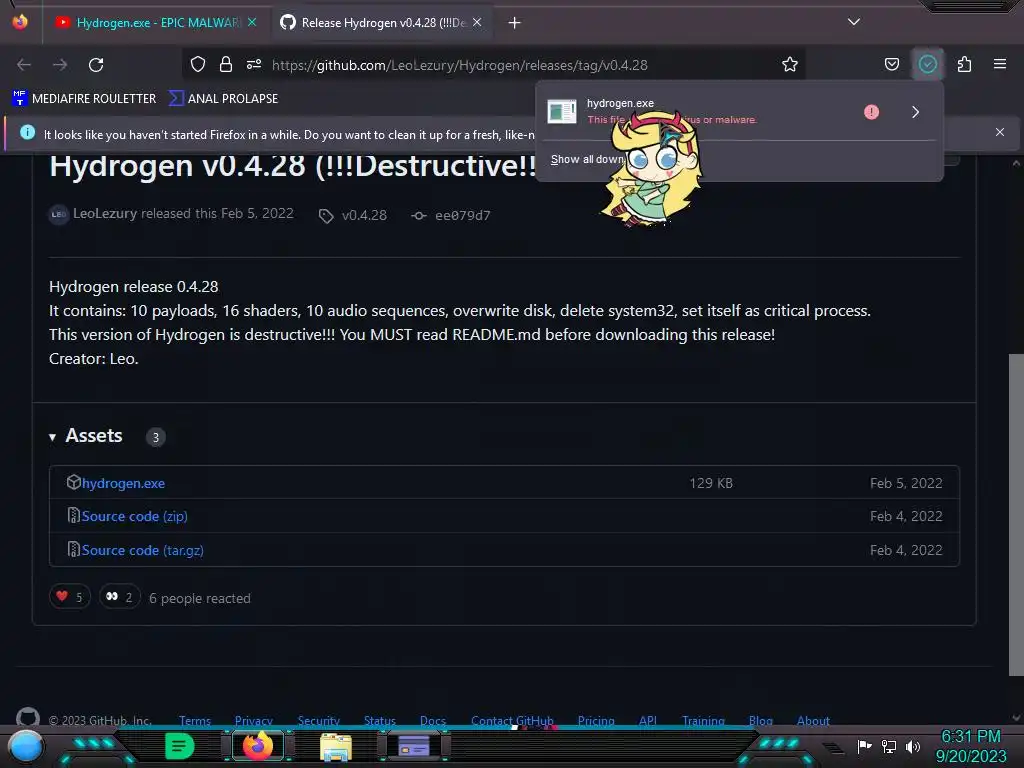This screenshot has height=768, width=1024.
Task: Open hydrogen.exe download entry details arrow
Action: [x=916, y=112]
